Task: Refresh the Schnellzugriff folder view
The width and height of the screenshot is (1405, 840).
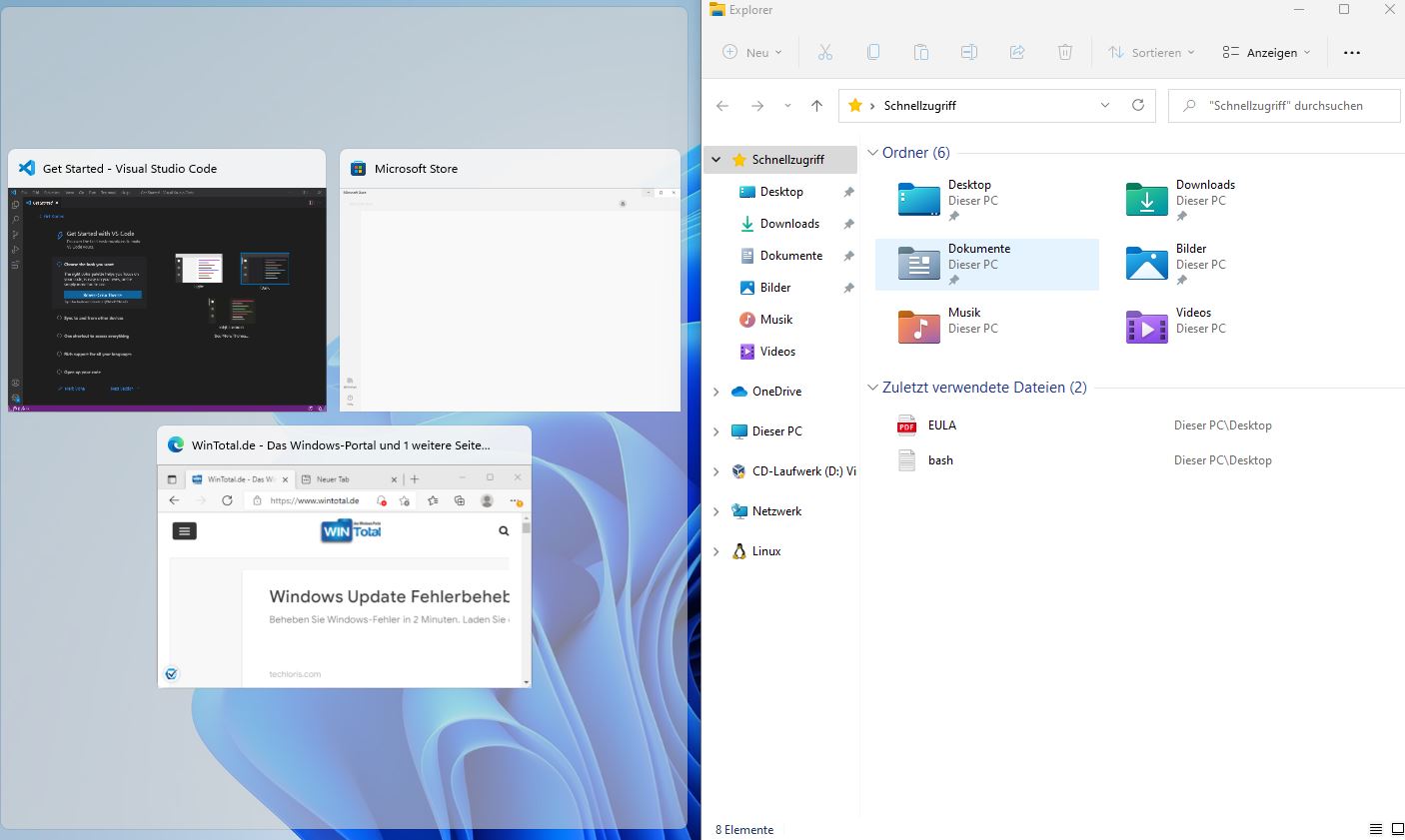Action: (1137, 105)
